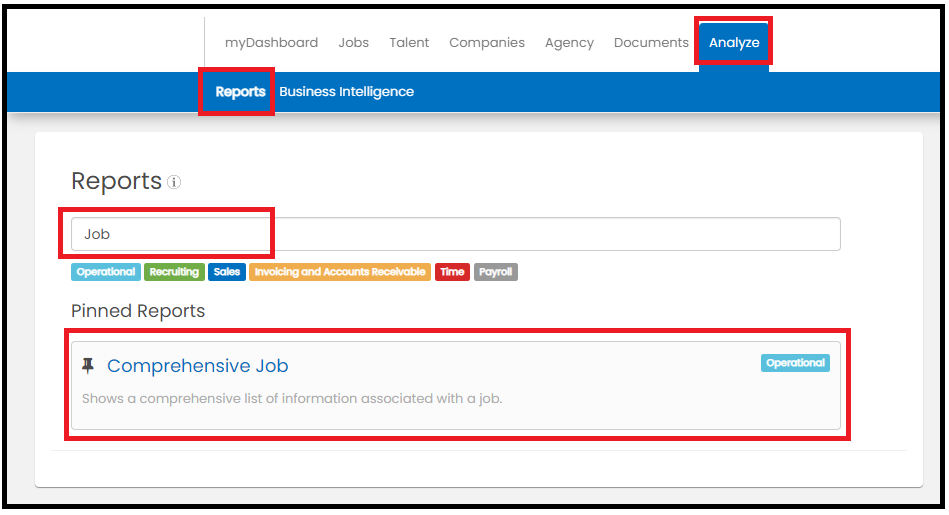The height and width of the screenshot is (515, 949).
Task: Unpin the Comprehensive Job report pin icon
Action: (x=88, y=366)
